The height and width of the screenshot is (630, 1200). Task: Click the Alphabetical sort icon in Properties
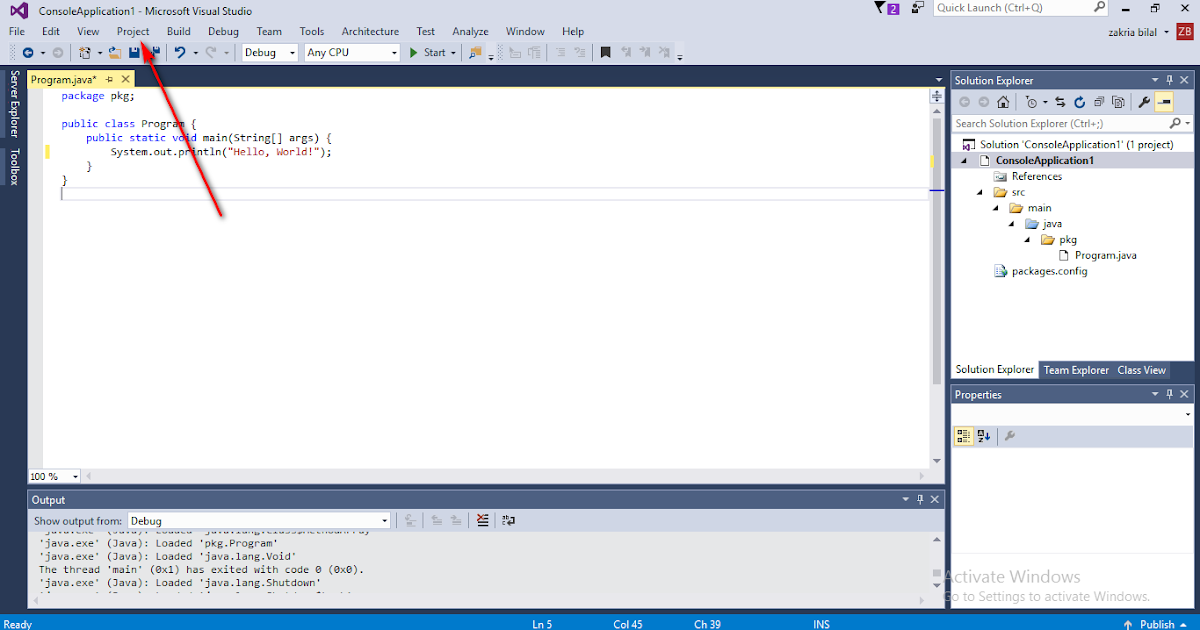click(984, 436)
